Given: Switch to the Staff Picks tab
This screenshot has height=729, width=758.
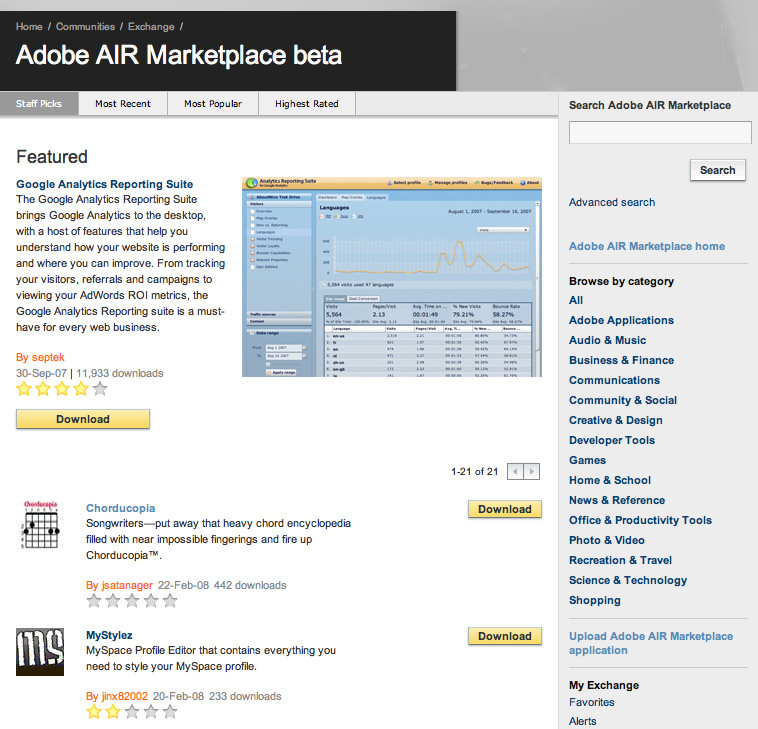Looking at the screenshot, I should click(39, 103).
